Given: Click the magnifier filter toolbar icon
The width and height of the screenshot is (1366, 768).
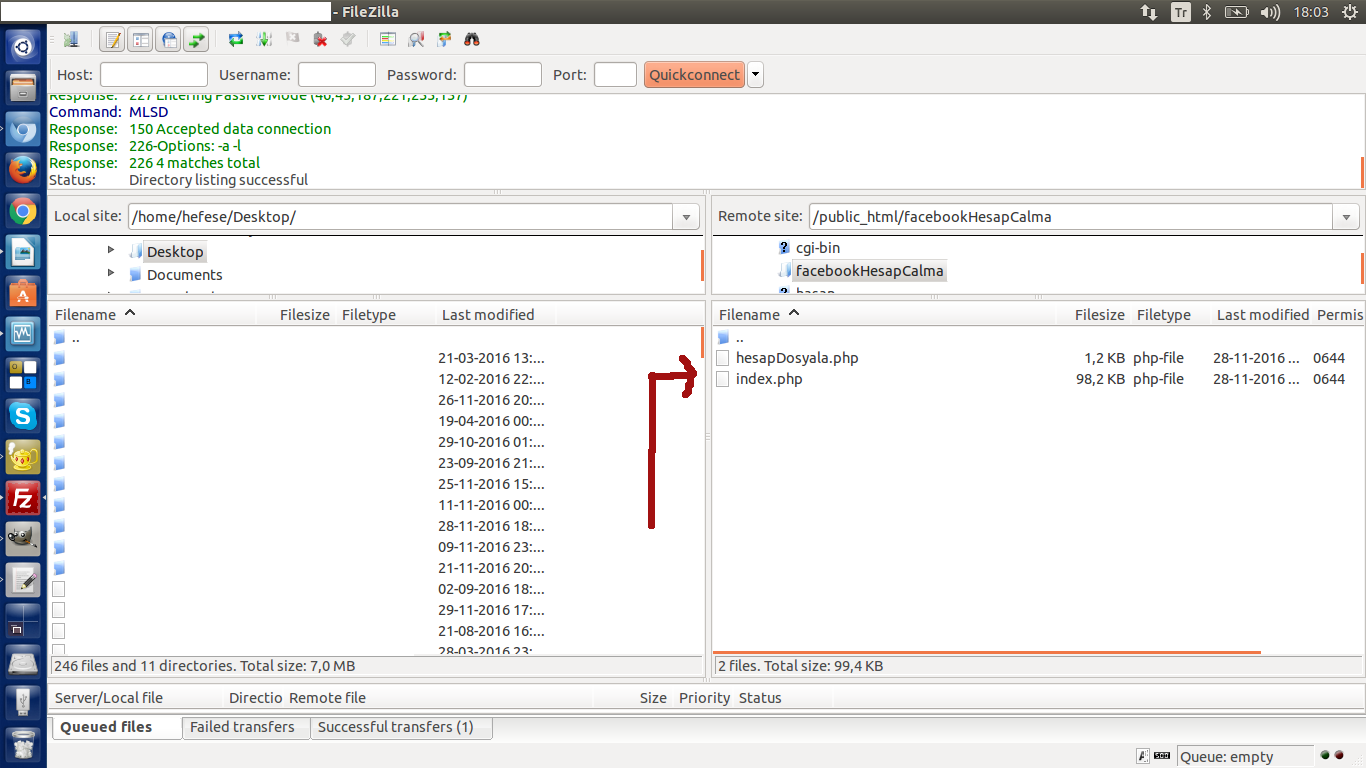Looking at the screenshot, I should click(x=416, y=40).
